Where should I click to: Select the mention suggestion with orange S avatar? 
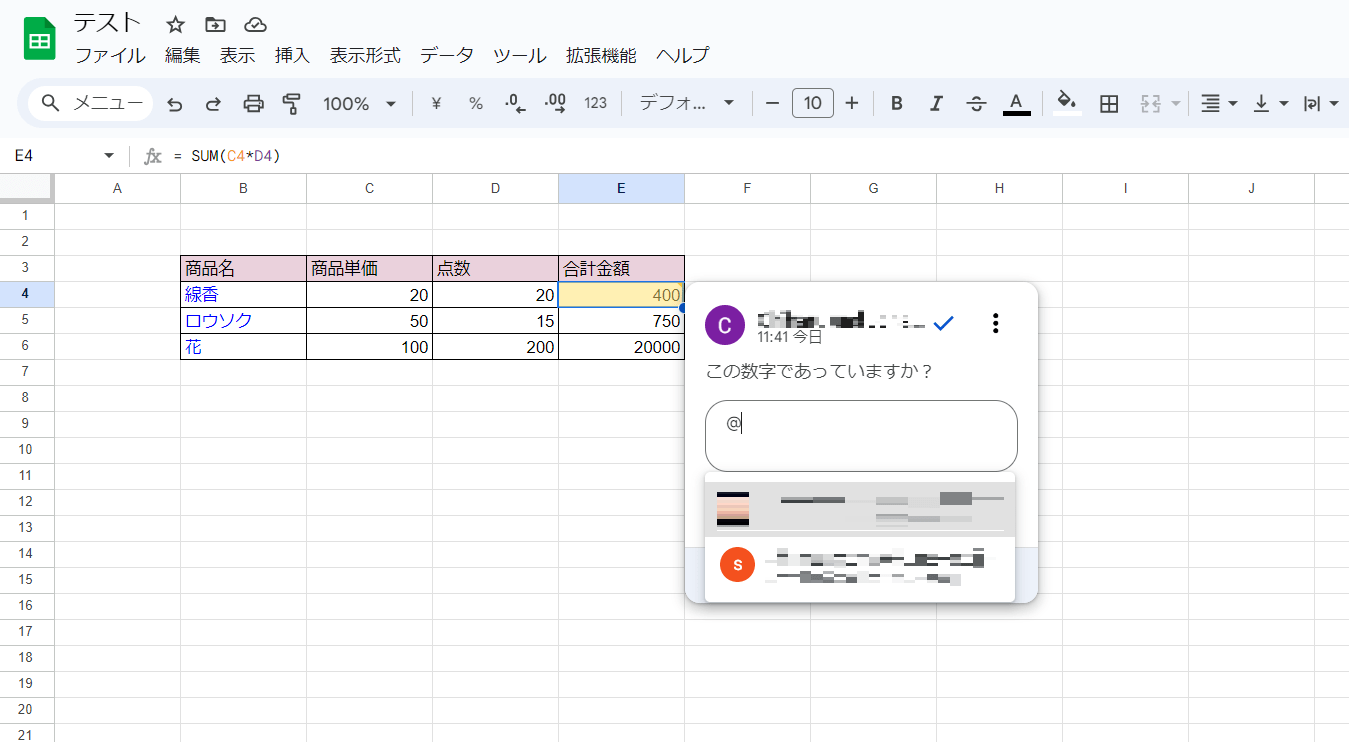click(860, 566)
